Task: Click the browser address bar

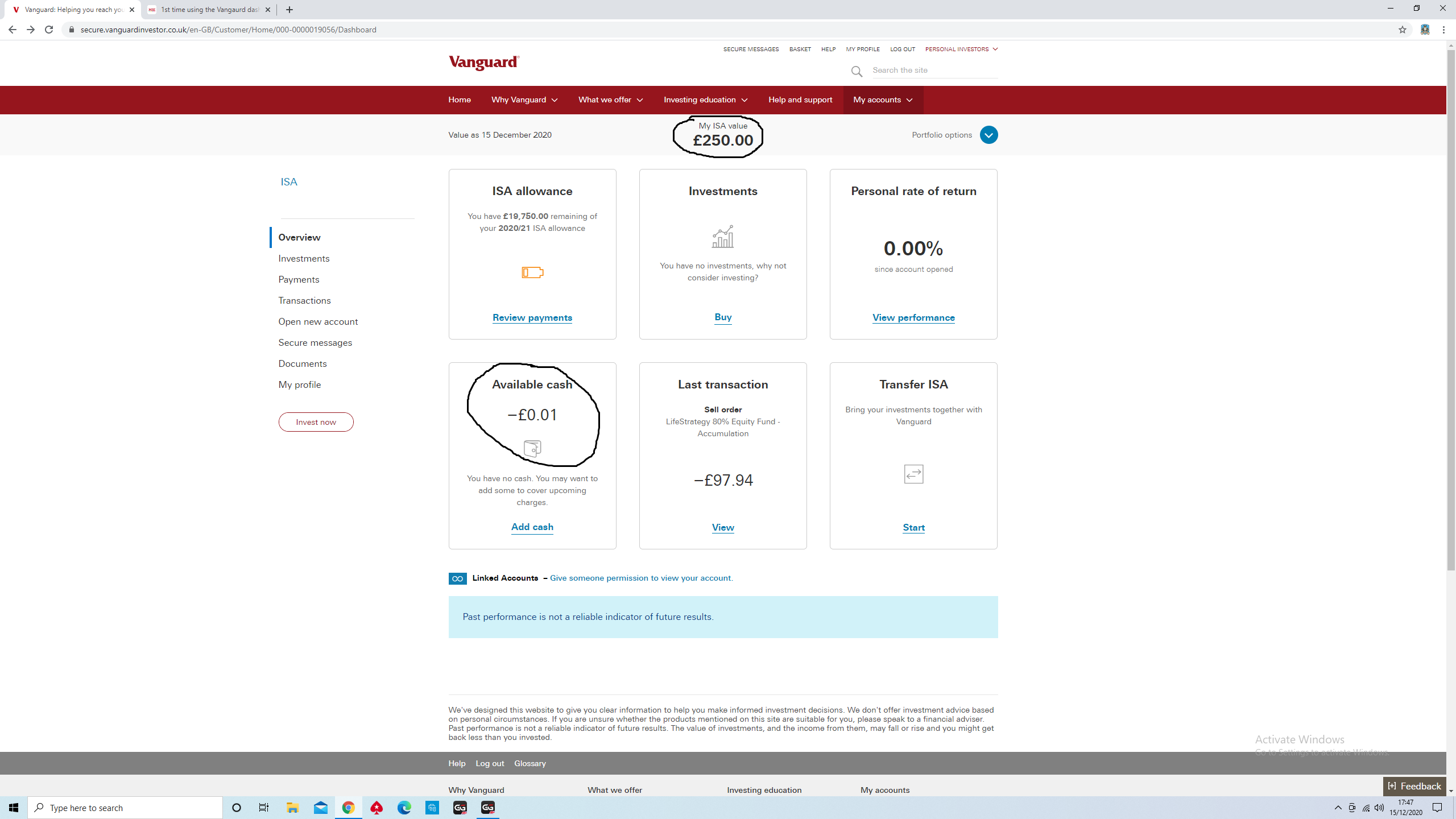Action: 734,30
